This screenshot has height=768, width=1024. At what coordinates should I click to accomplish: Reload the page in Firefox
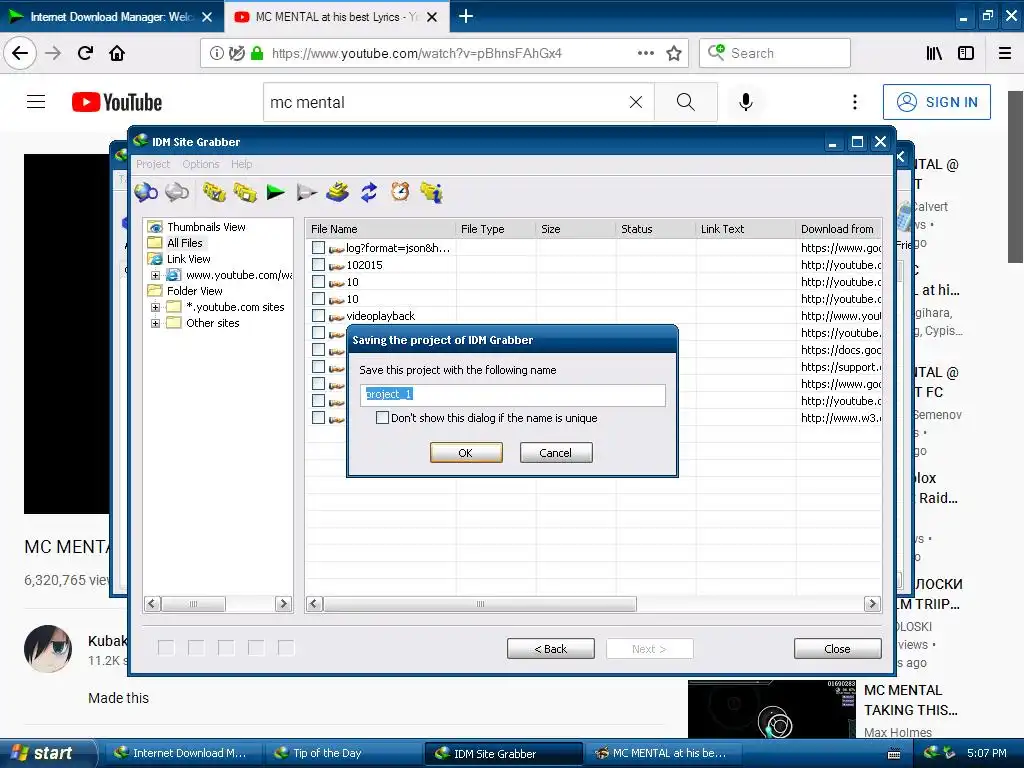pyautogui.click(x=85, y=53)
